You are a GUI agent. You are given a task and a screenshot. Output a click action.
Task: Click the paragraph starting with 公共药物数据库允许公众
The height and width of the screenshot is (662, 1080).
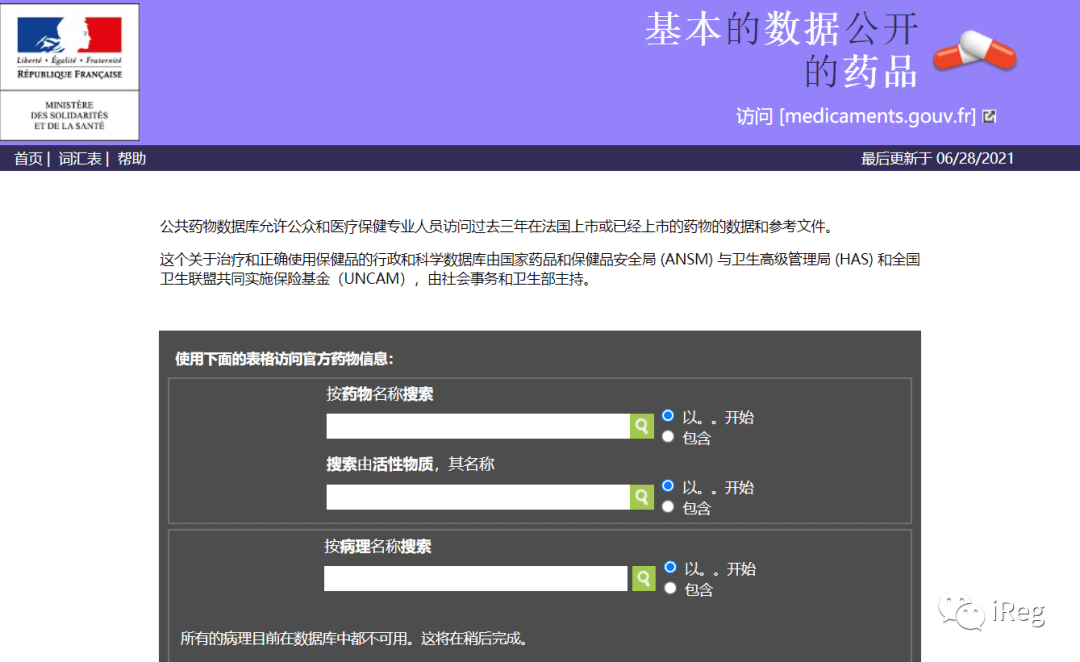point(497,227)
